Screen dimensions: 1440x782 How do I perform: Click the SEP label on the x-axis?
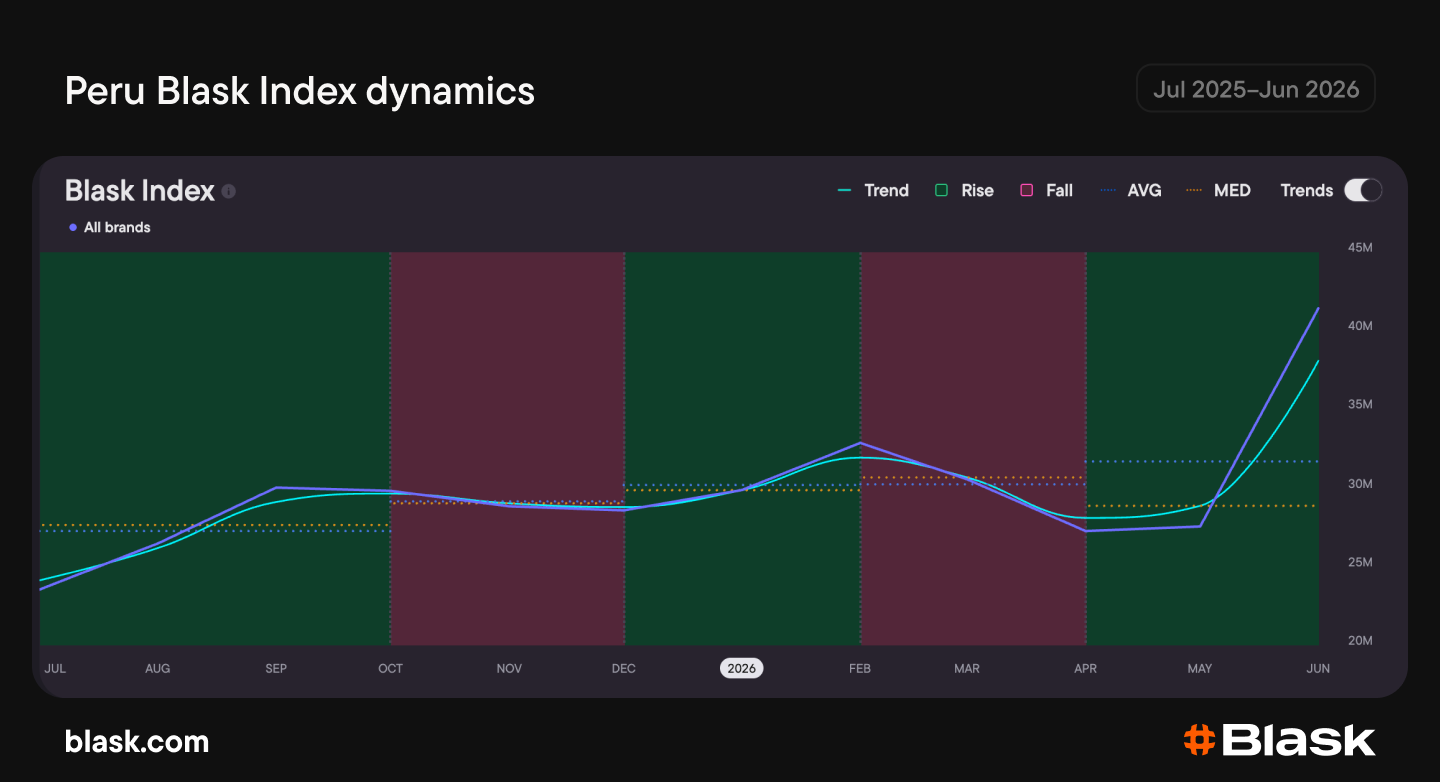coord(276,668)
